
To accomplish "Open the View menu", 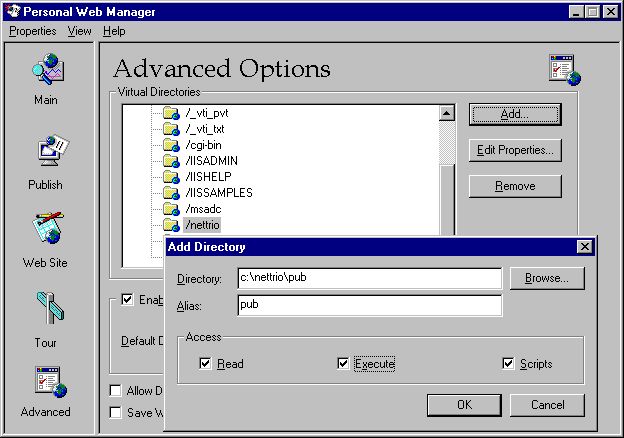I will [x=79, y=31].
